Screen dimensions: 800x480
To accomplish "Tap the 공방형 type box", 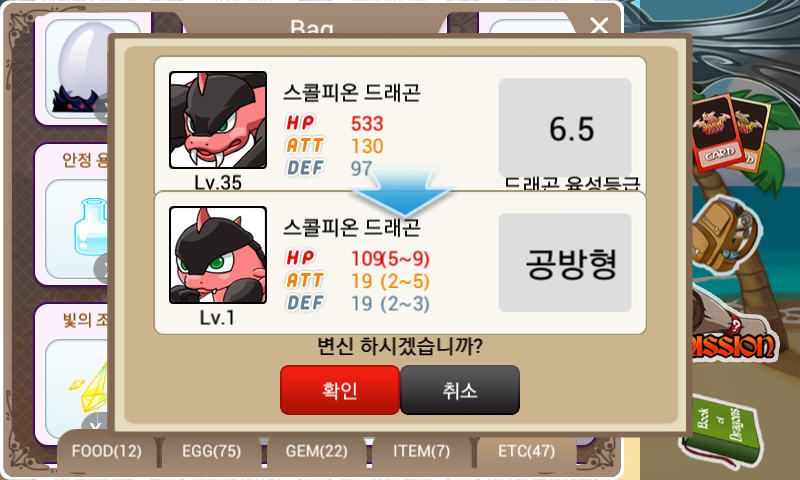I will [x=565, y=262].
